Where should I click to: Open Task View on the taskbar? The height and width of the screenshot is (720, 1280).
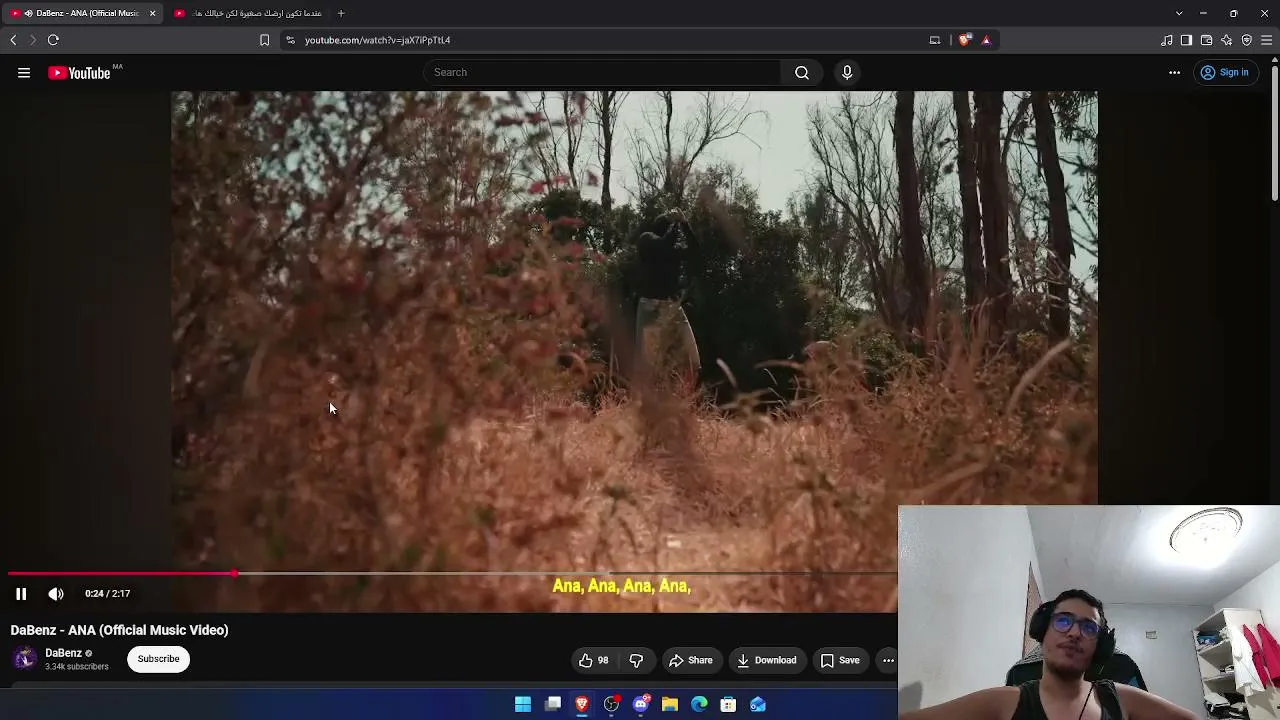click(x=553, y=705)
